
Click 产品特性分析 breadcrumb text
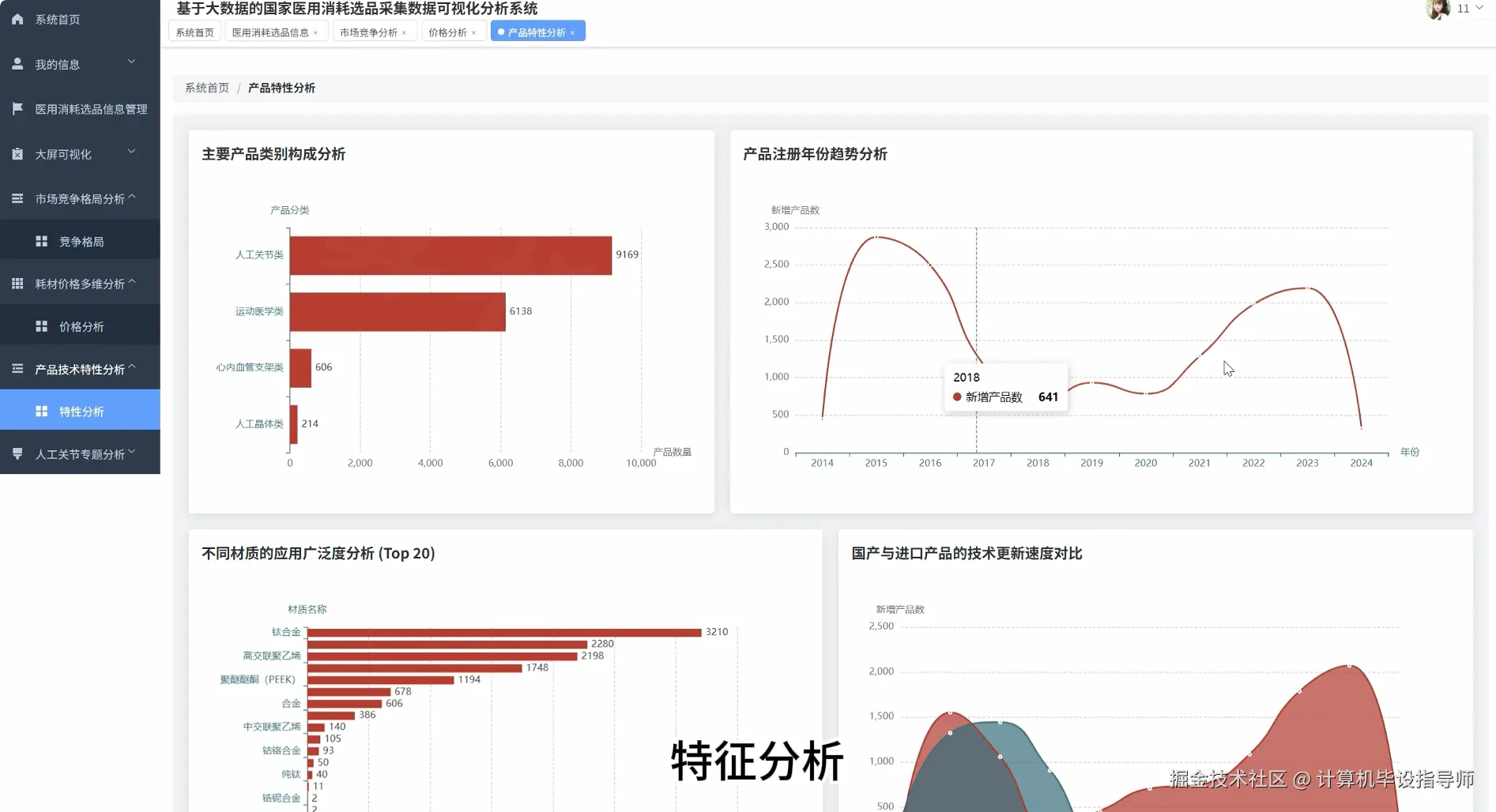(x=281, y=88)
